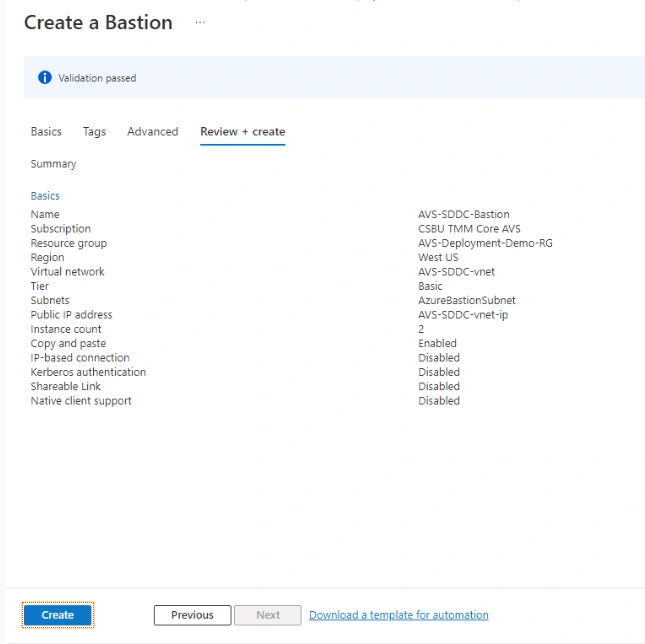645x644 pixels.
Task: Click the Subnets label
Action: pyautogui.click(x=50, y=301)
